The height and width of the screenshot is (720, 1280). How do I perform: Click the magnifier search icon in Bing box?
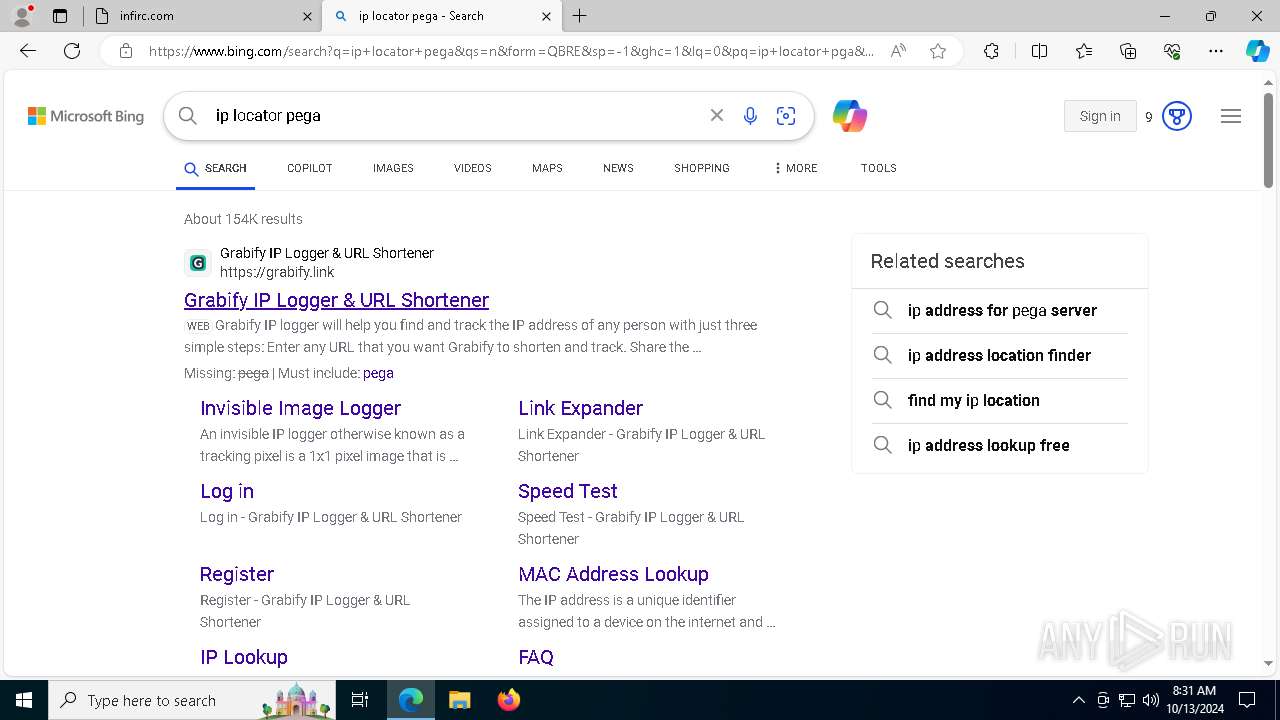coord(188,116)
